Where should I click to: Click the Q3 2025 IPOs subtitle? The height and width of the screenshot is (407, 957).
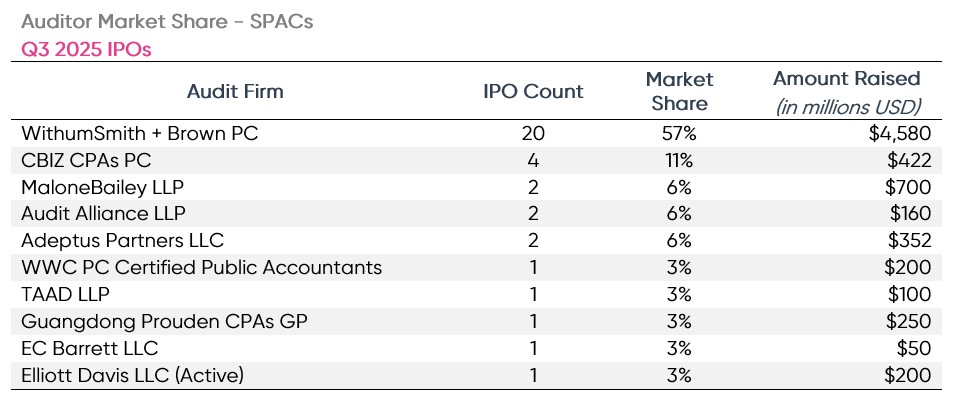pos(86,48)
